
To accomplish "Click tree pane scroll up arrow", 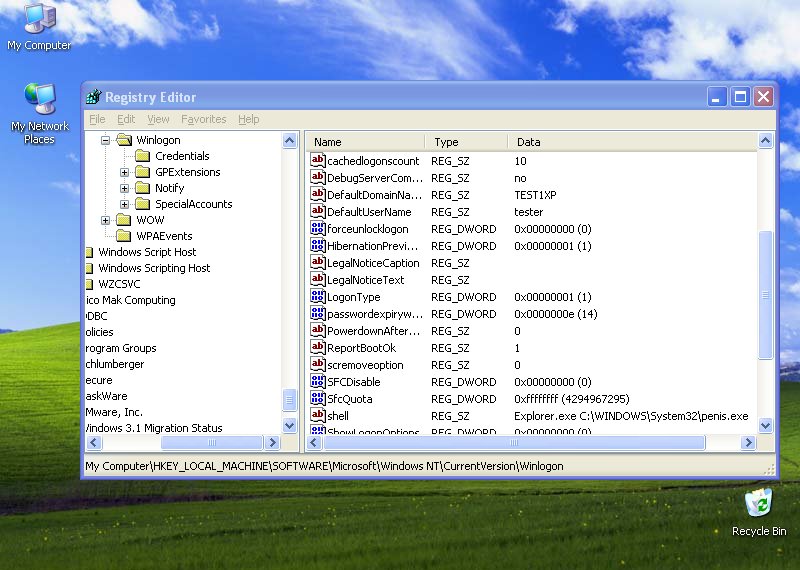I will 289,140.
